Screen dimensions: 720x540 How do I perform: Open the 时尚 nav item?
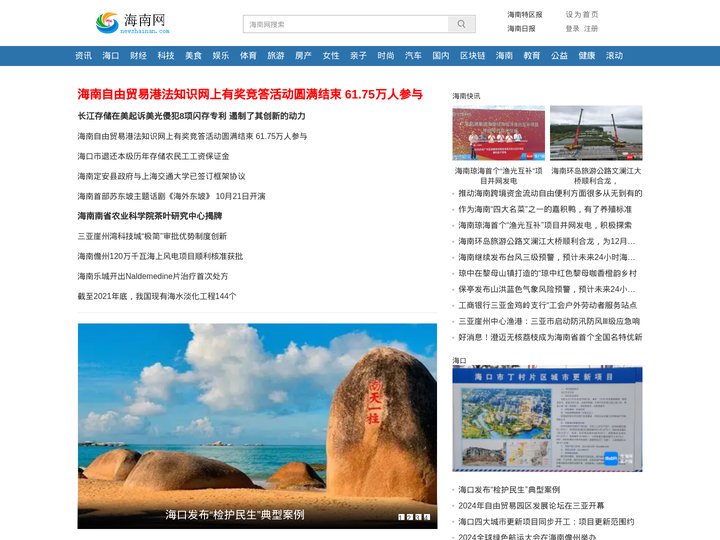click(386, 56)
